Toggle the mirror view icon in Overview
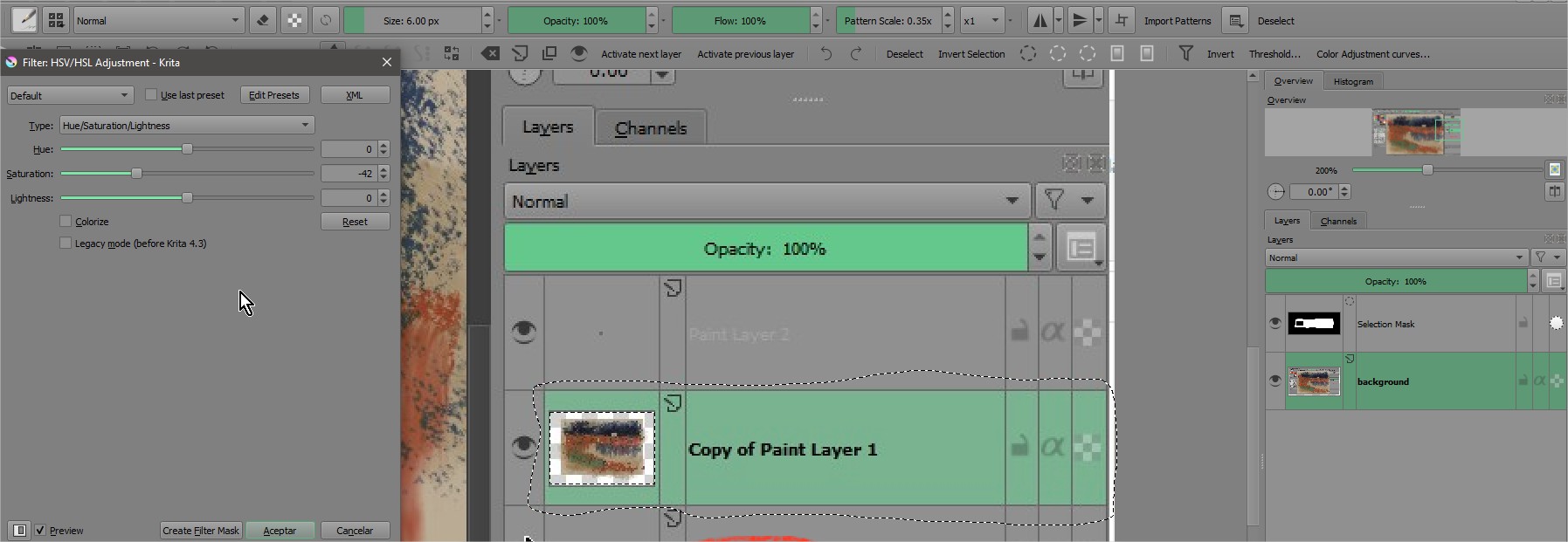This screenshot has width=1568, height=542. 1555,192
